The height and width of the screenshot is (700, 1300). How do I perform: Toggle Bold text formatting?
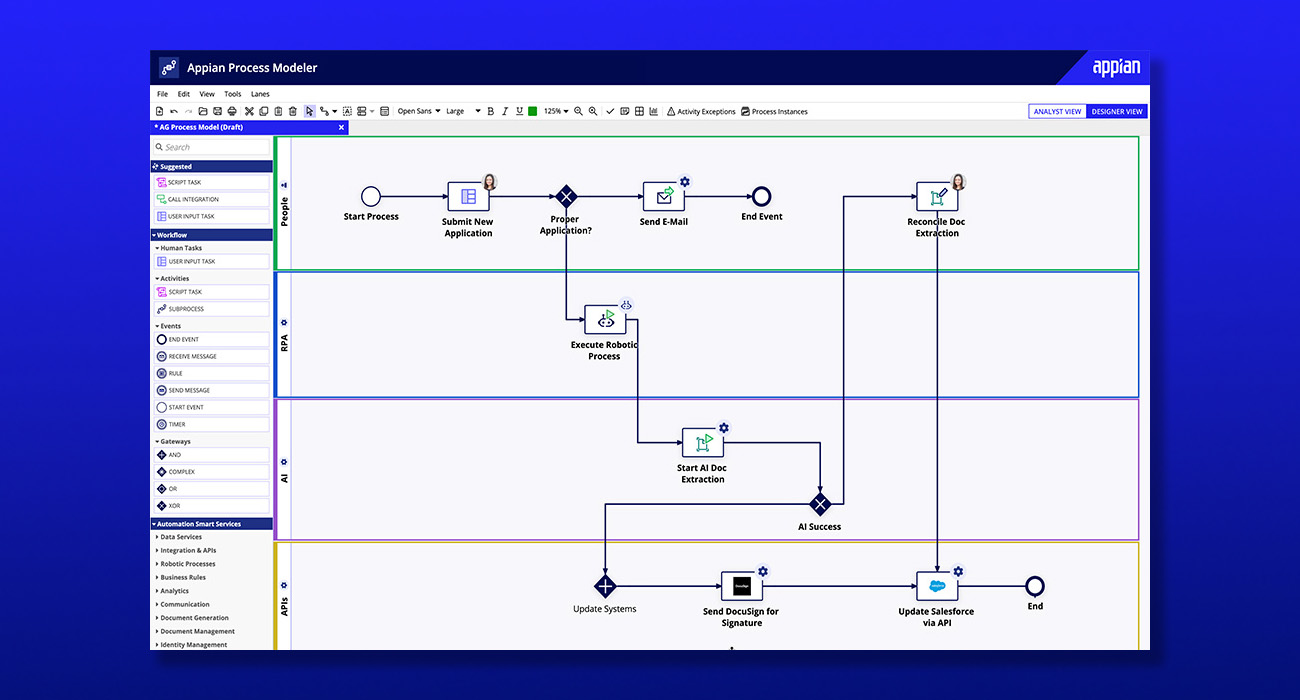(x=490, y=111)
